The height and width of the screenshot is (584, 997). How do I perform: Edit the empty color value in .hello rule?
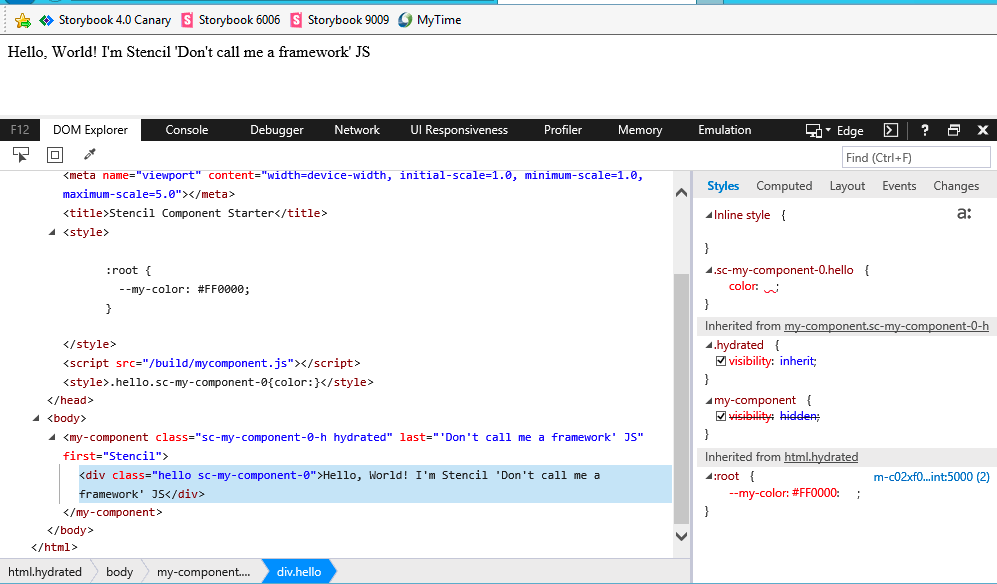770,288
